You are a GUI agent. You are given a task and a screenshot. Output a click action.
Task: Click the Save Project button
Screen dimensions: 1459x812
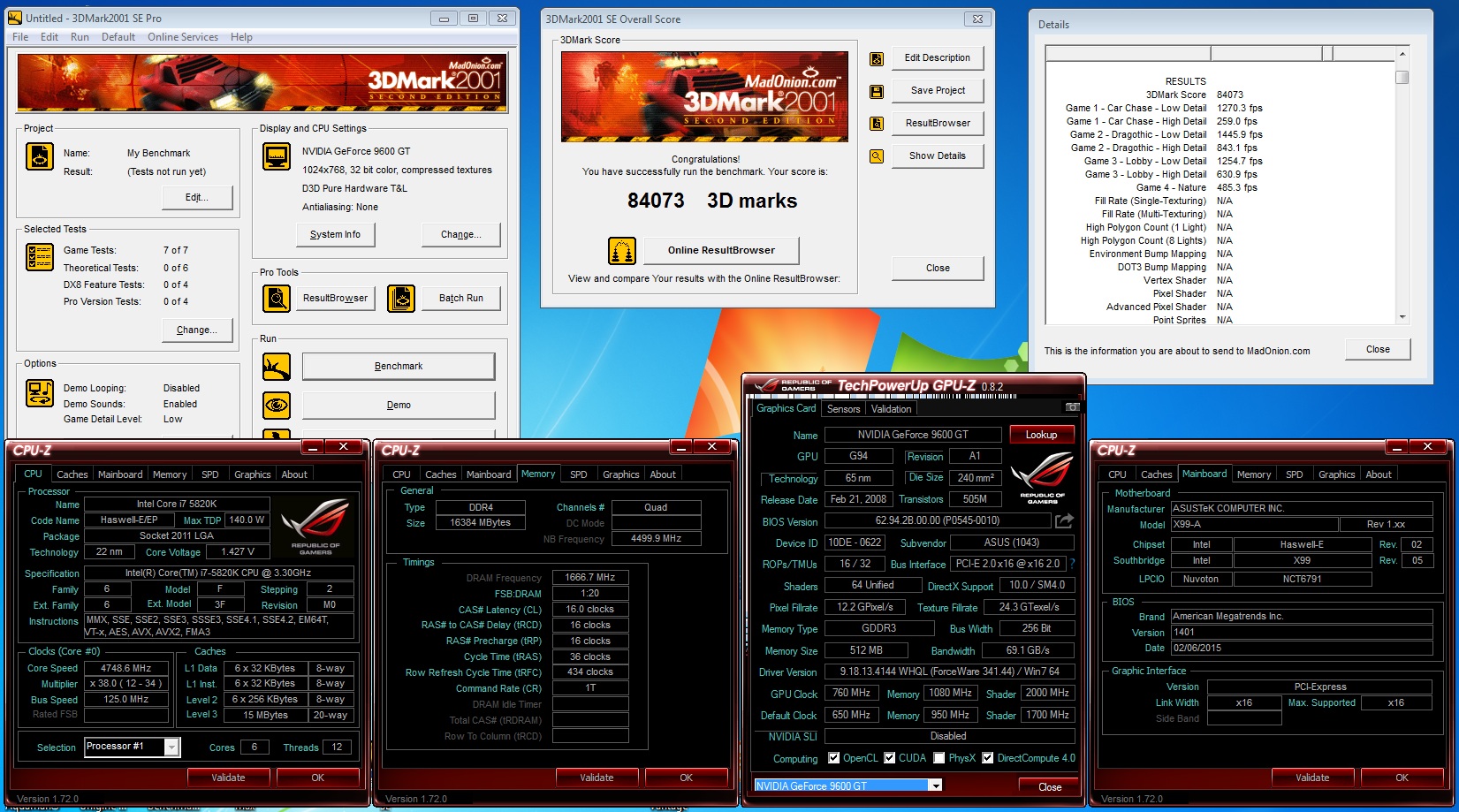click(938, 90)
